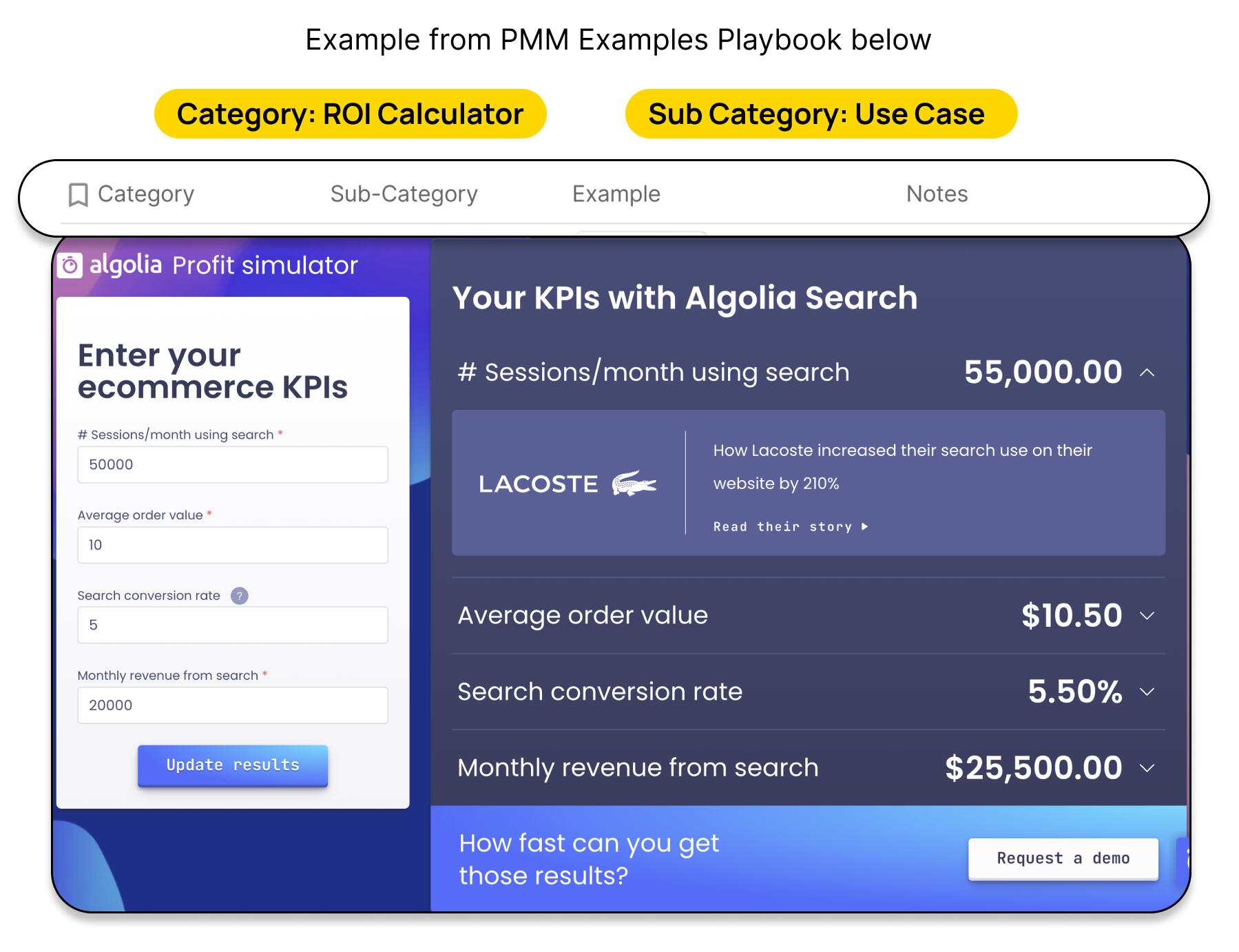Image resolution: width=1239 pixels, height=952 pixels.
Task: Click the arrow after Read their story
Action: point(865,527)
